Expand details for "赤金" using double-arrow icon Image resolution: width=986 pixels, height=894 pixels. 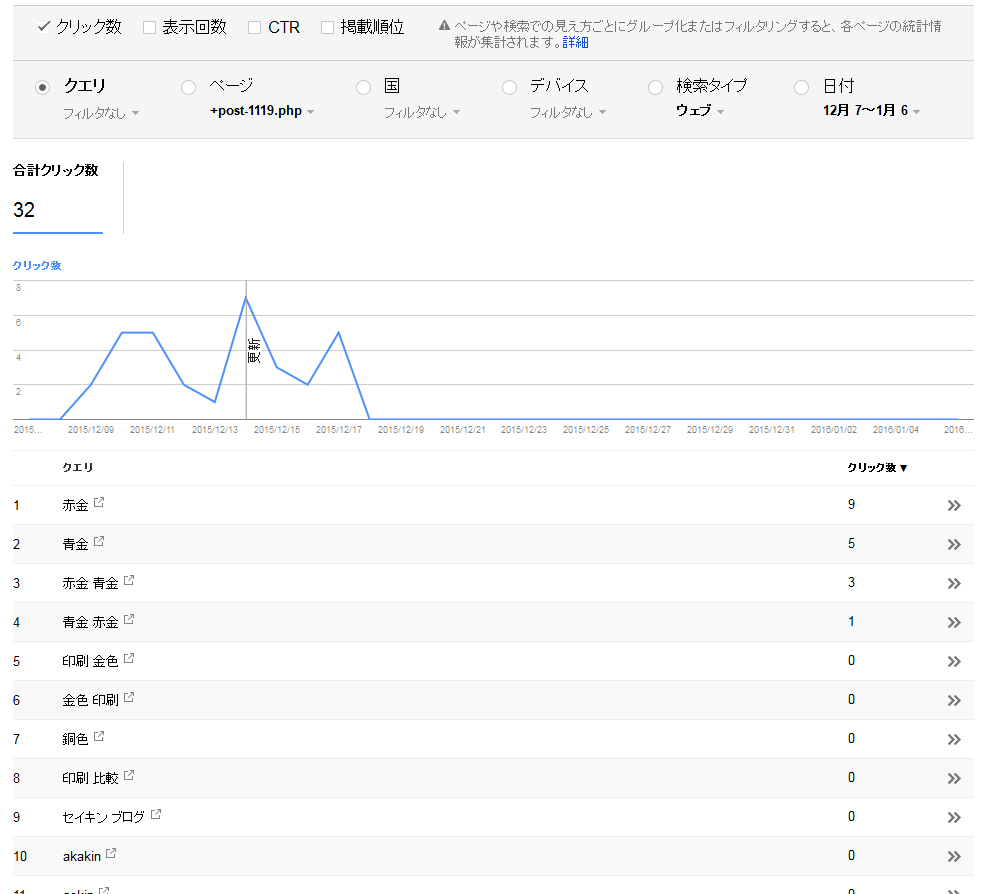(x=953, y=504)
